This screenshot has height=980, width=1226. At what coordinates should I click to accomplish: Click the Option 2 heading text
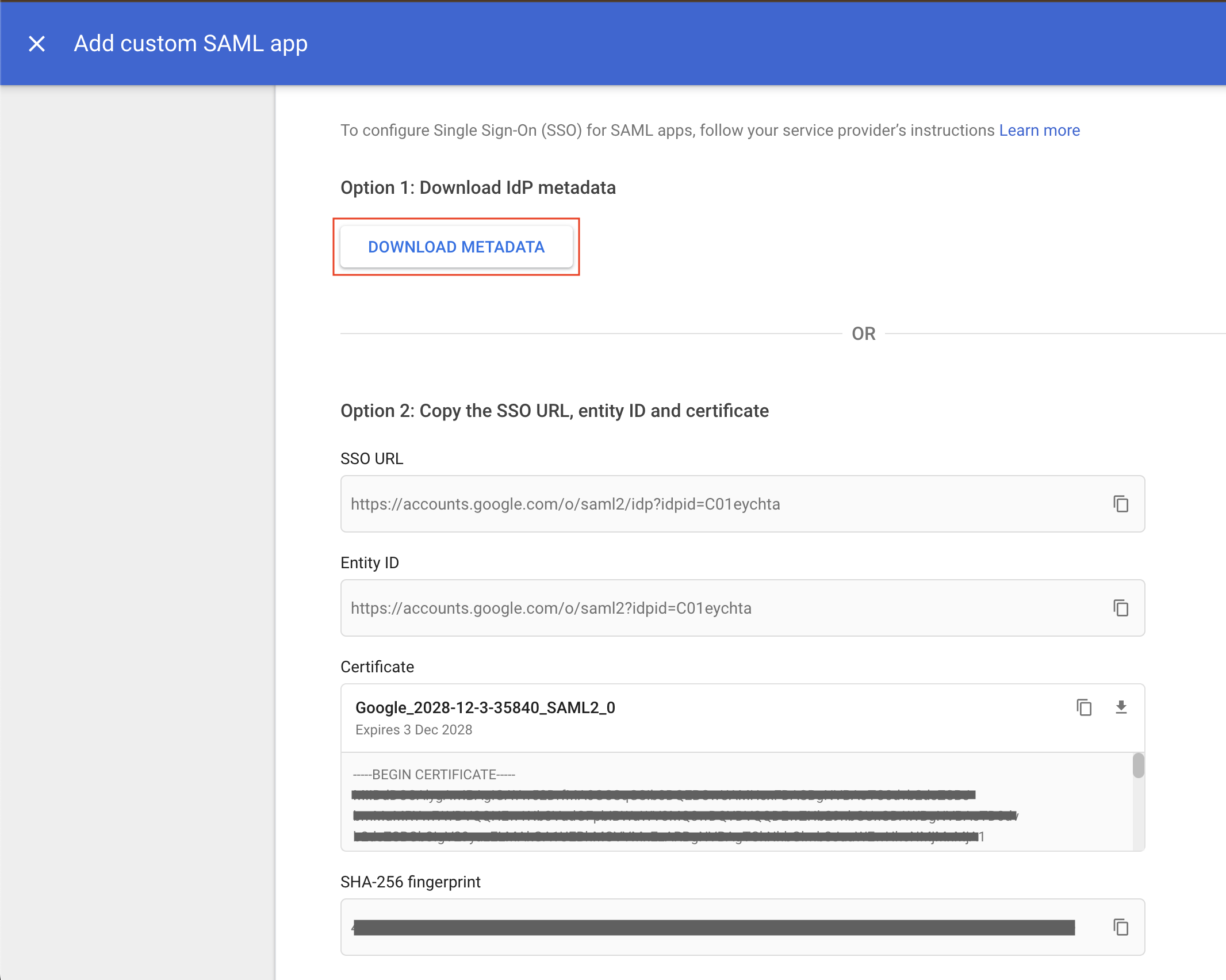[554, 410]
